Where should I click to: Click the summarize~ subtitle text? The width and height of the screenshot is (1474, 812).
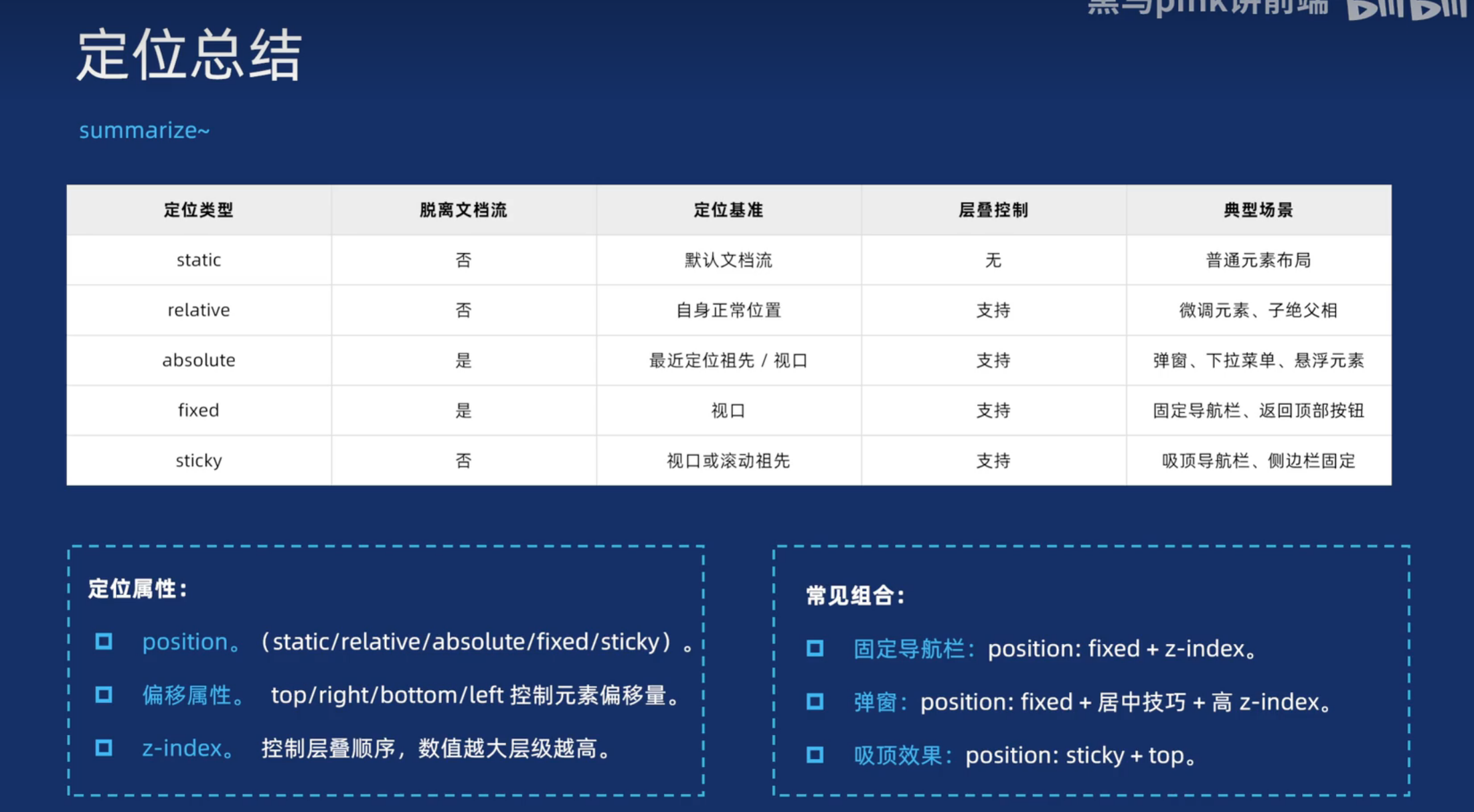point(145,130)
